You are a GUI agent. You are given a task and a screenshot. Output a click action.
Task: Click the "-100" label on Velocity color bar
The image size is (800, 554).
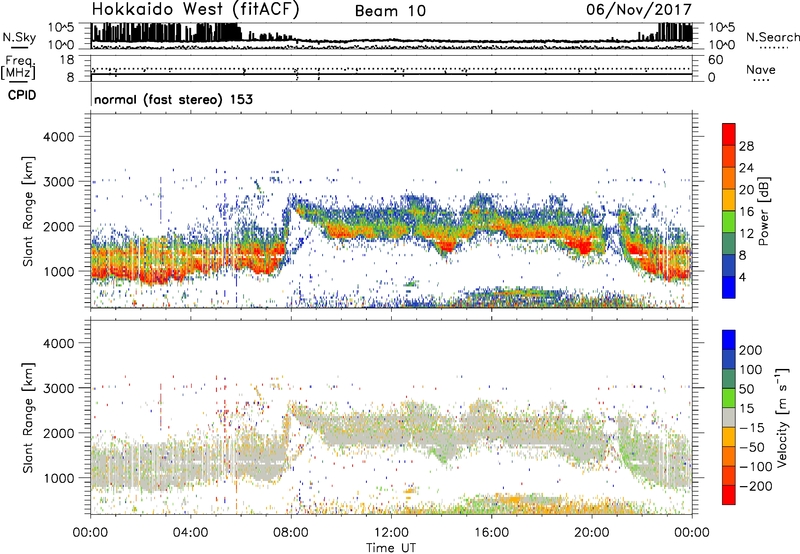coord(755,467)
